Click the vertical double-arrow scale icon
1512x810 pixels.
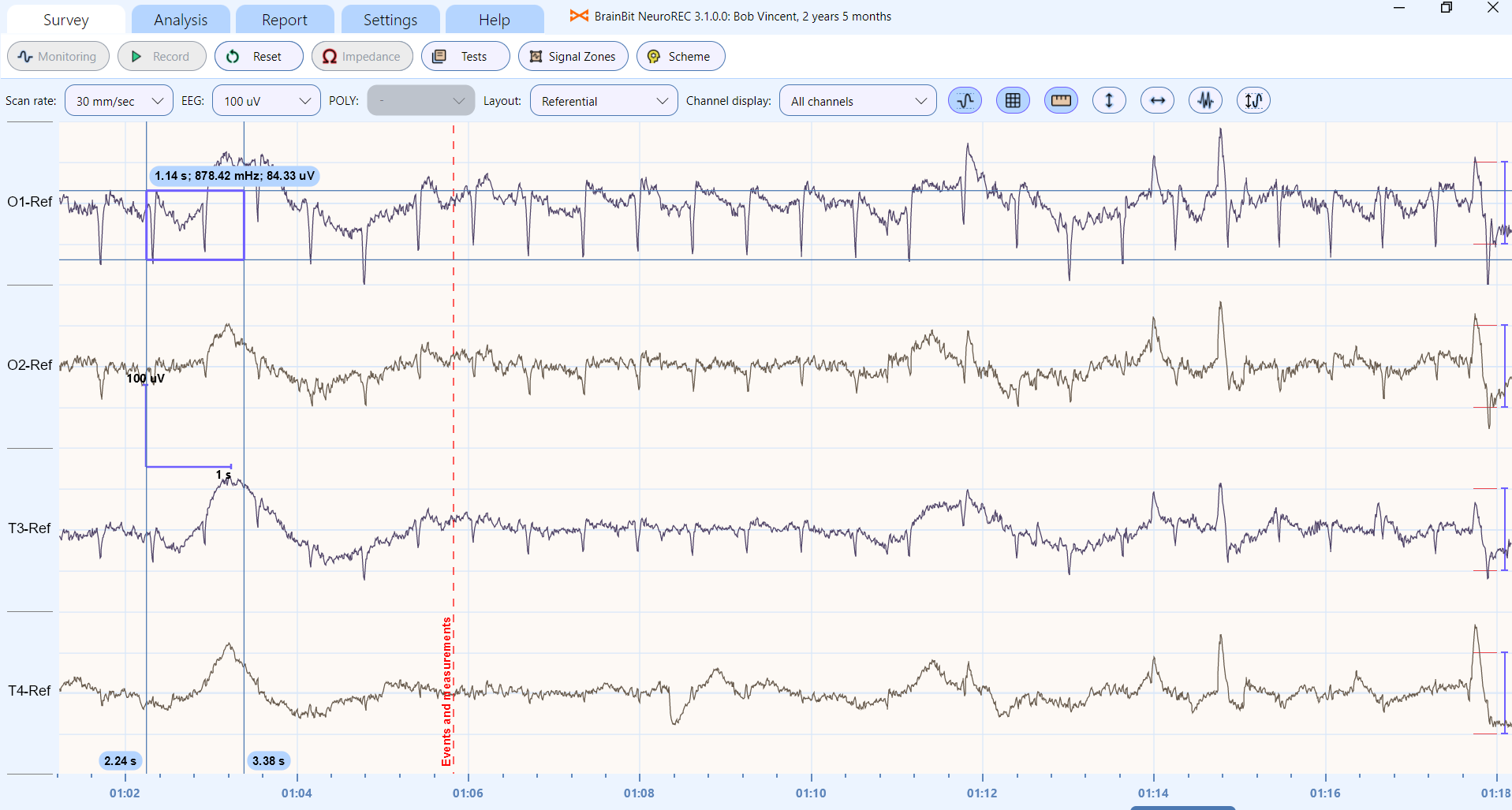(x=1109, y=101)
